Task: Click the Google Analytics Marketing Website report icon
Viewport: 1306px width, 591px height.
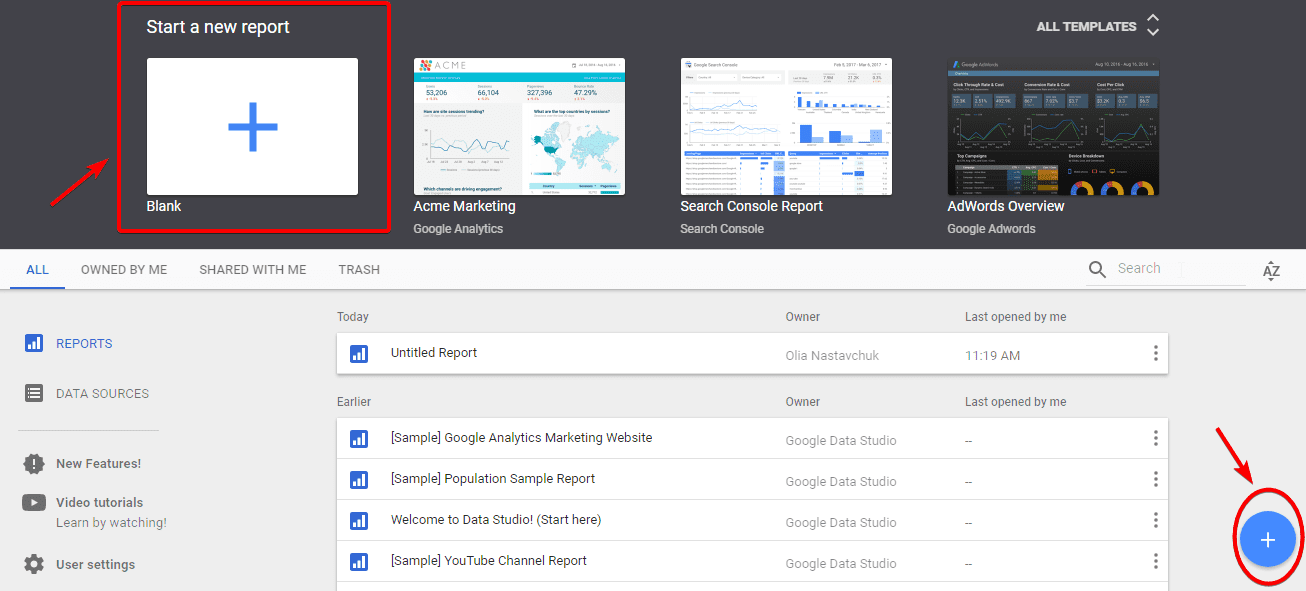Action: pyautogui.click(x=359, y=439)
